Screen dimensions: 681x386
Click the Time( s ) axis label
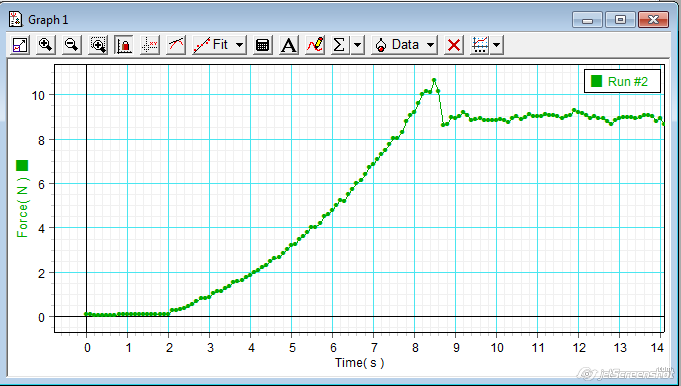[x=360, y=363]
